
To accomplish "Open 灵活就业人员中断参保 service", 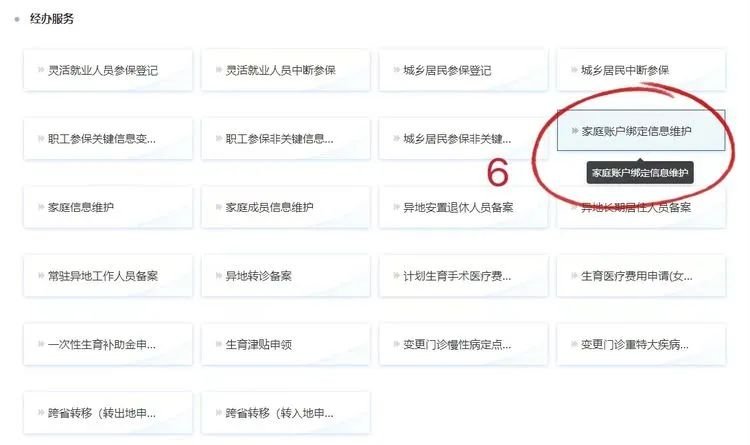I will pyautogui.click(x=286, y=70).
